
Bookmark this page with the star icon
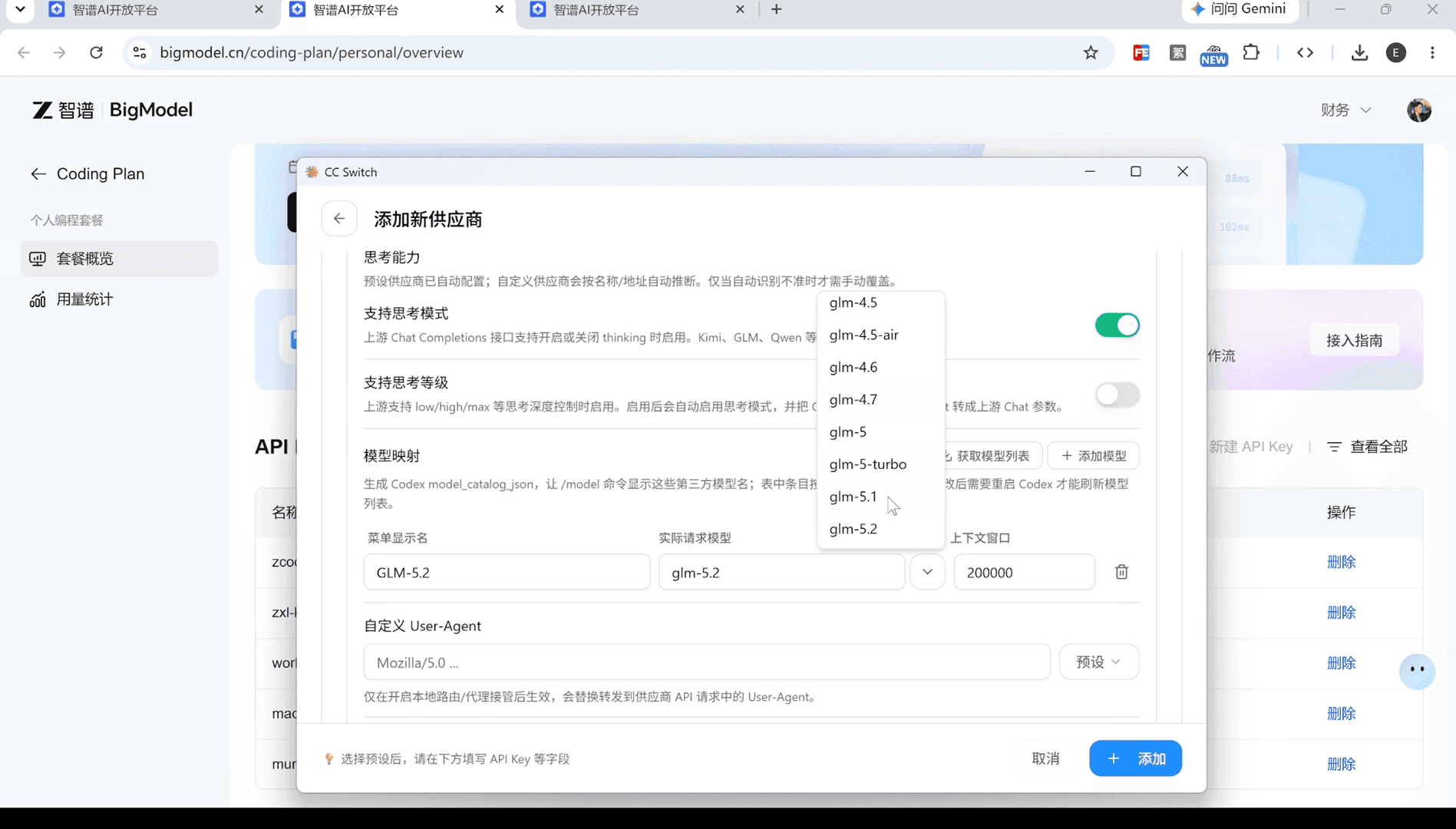tap(1091, 52)
